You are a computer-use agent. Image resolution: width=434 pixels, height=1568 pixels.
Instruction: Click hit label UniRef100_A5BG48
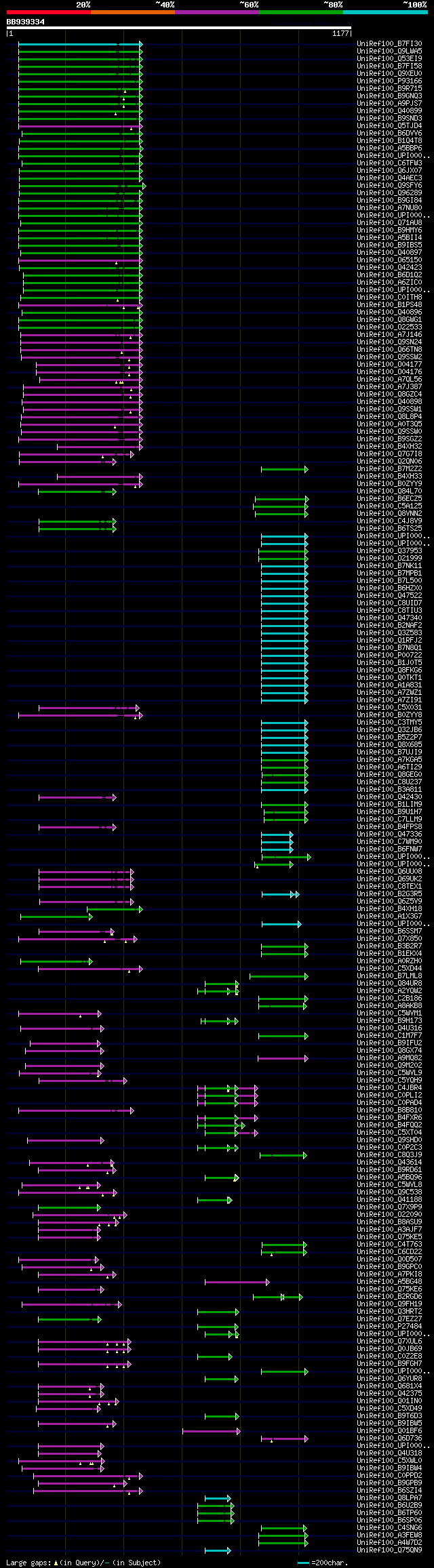(x=389, y=1282)
